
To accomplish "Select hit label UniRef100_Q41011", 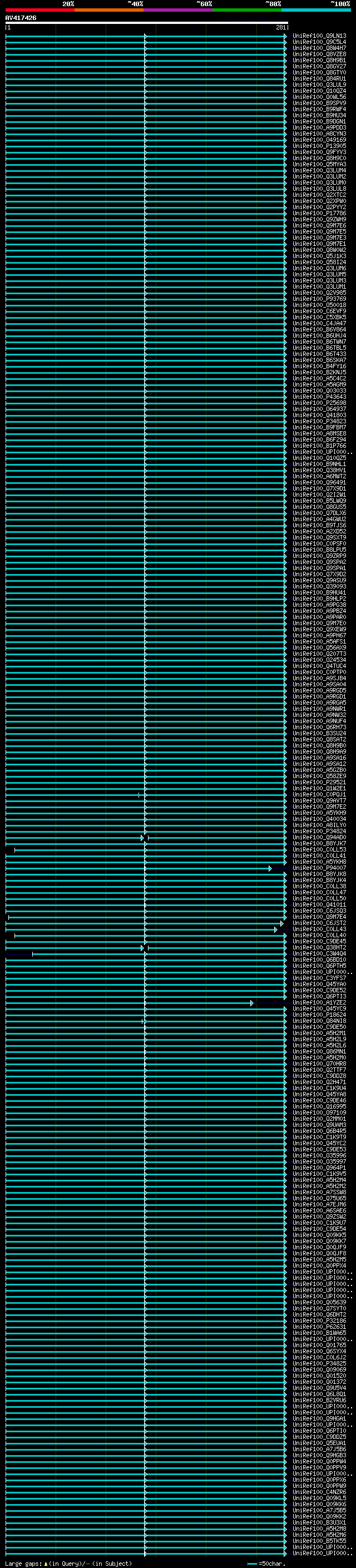I will pos(319,904).
